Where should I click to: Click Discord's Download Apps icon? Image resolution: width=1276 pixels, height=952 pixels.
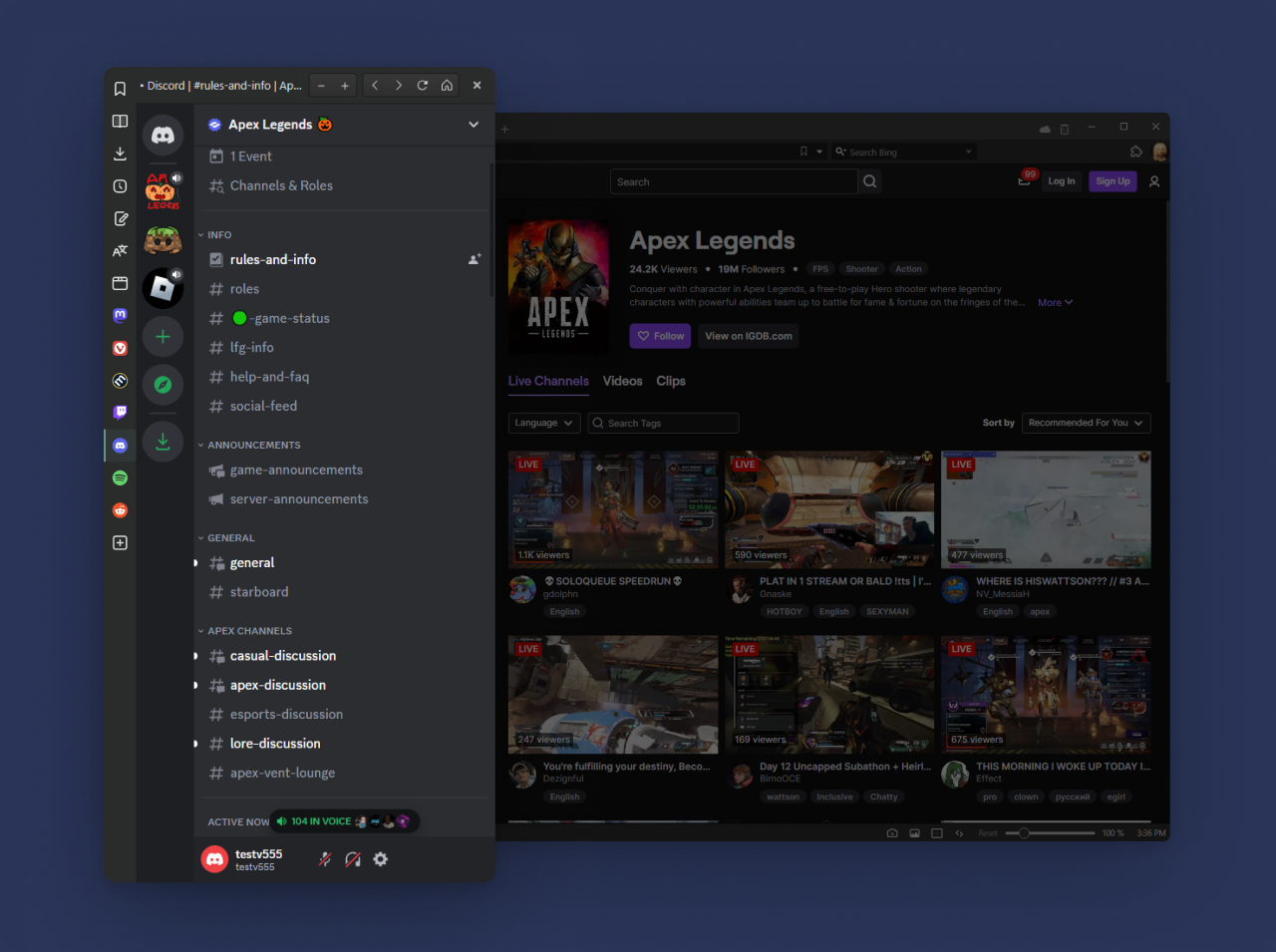[x=162, y=442]
